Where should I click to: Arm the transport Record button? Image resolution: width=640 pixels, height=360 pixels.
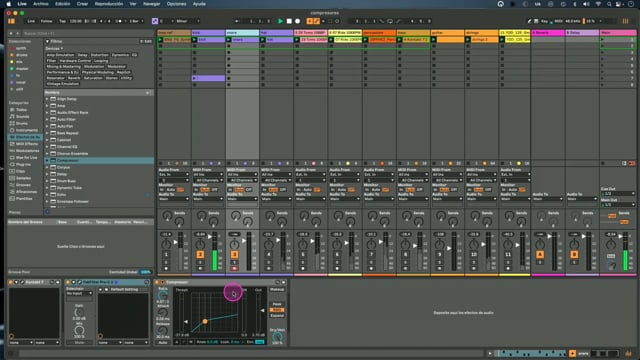point(298,21)
